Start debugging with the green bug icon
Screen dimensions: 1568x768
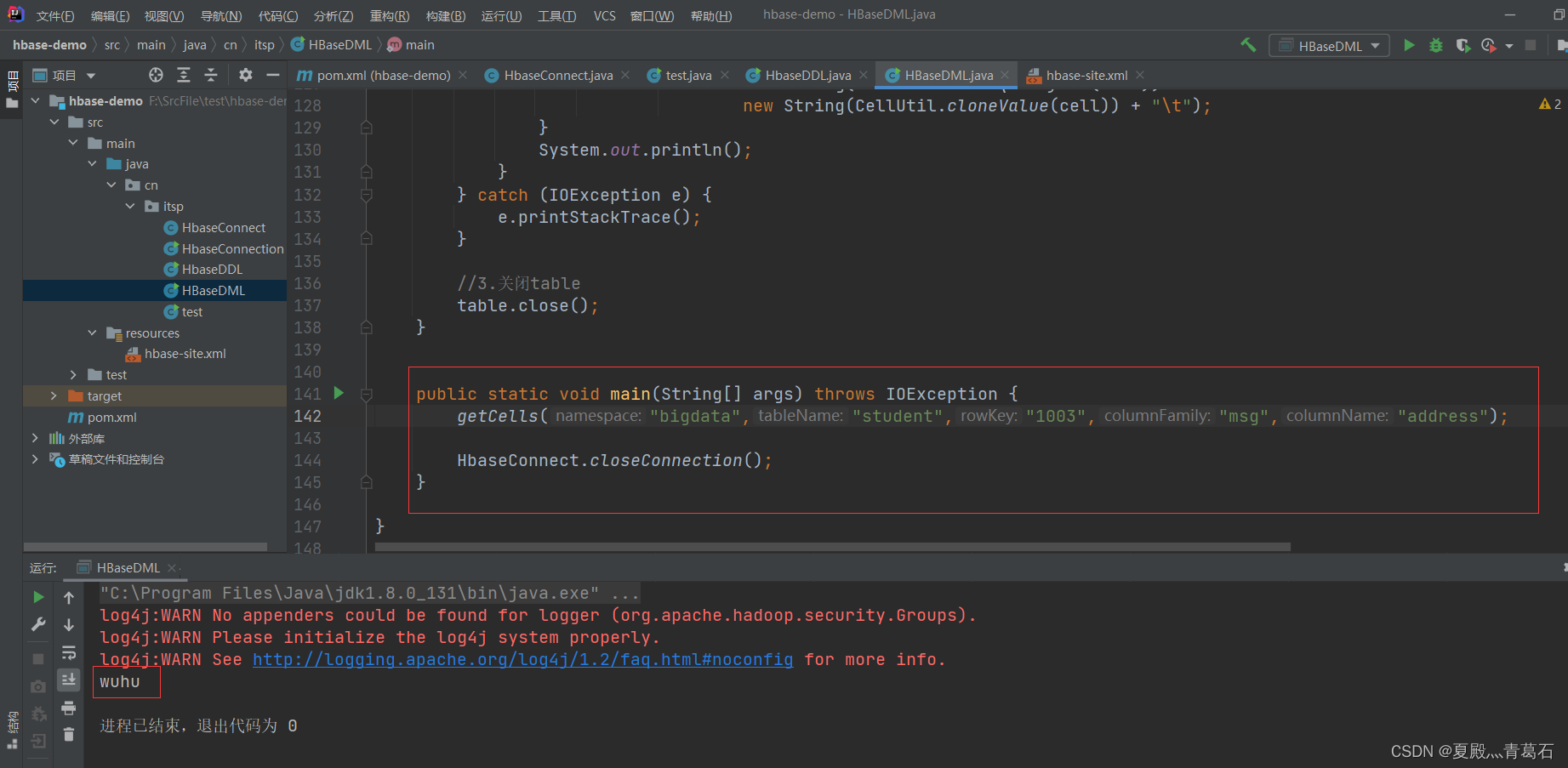coord(1436,45)
